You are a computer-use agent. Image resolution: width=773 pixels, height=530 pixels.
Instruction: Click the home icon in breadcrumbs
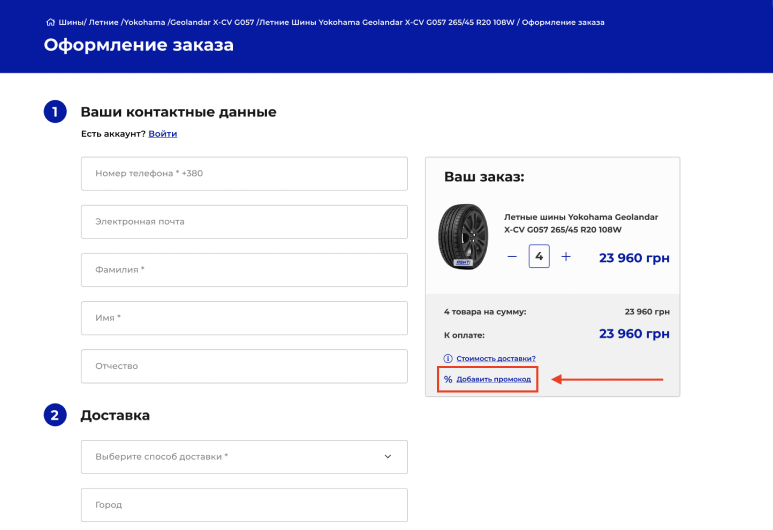(50, 22)
